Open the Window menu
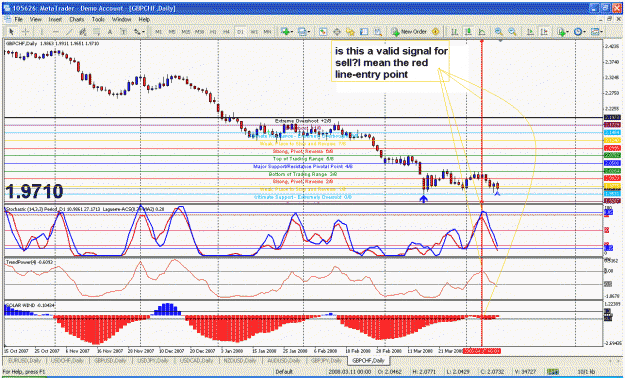The height and width of the screenshot is (378, 625). pyautogui.click(x=121, y=19)
